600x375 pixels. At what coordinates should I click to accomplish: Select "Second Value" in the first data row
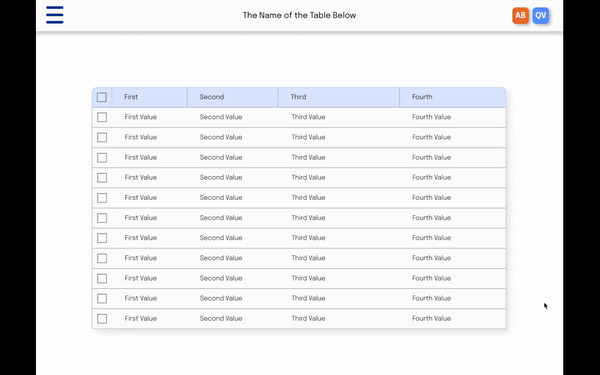point(221,117)
